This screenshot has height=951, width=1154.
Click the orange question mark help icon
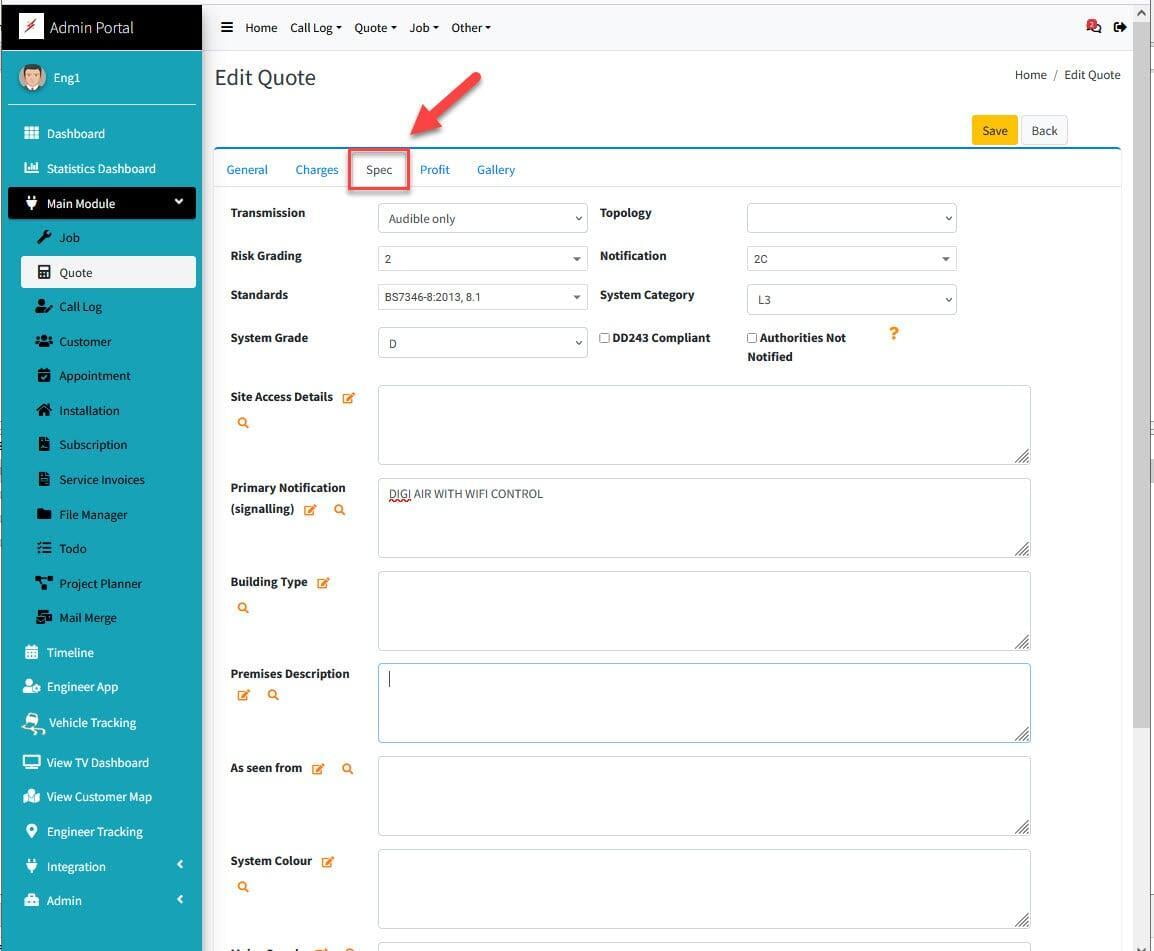tap(894, 334)
